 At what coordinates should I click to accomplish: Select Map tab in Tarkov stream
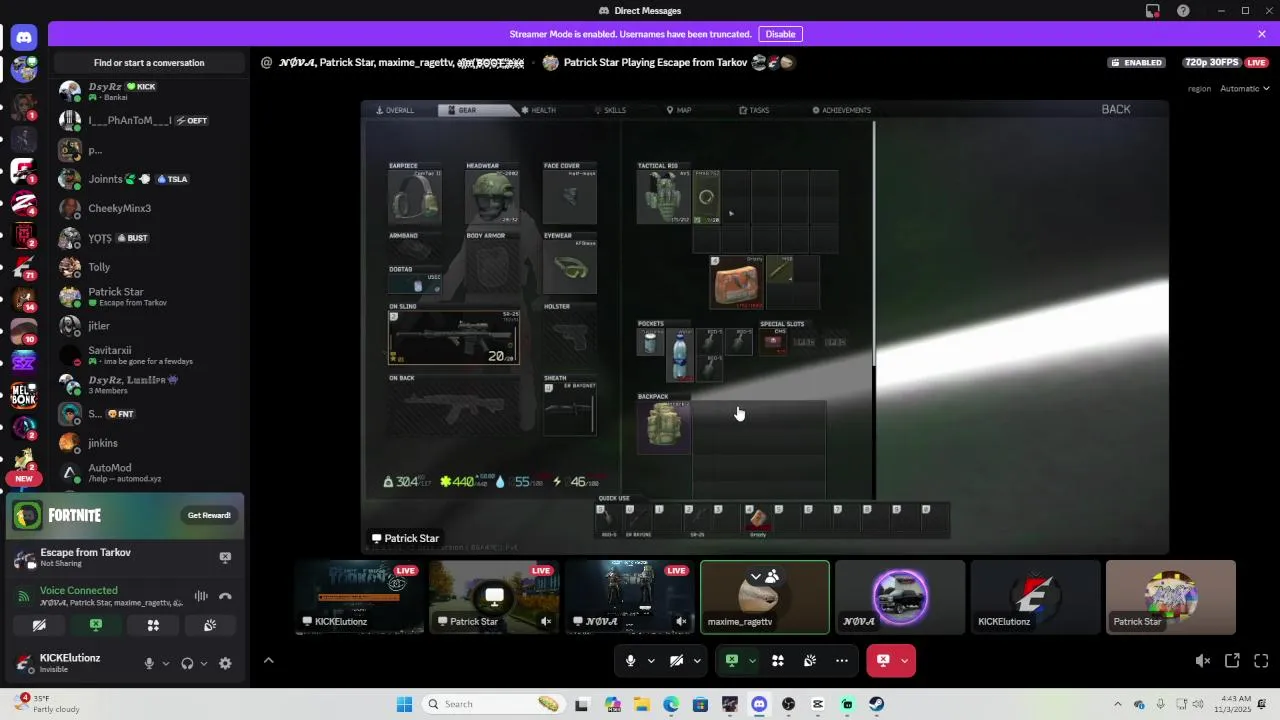[x=679, y=110]
